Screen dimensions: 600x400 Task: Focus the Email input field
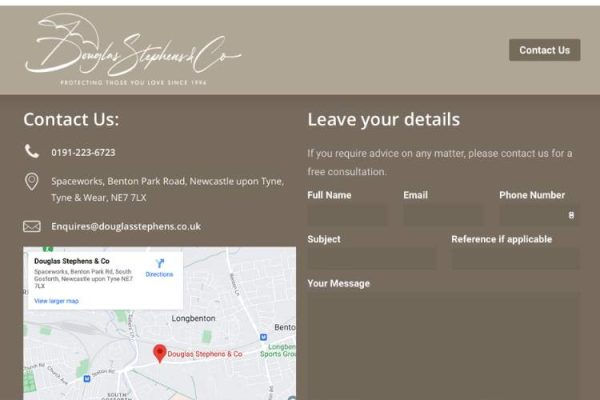(443, 215)
